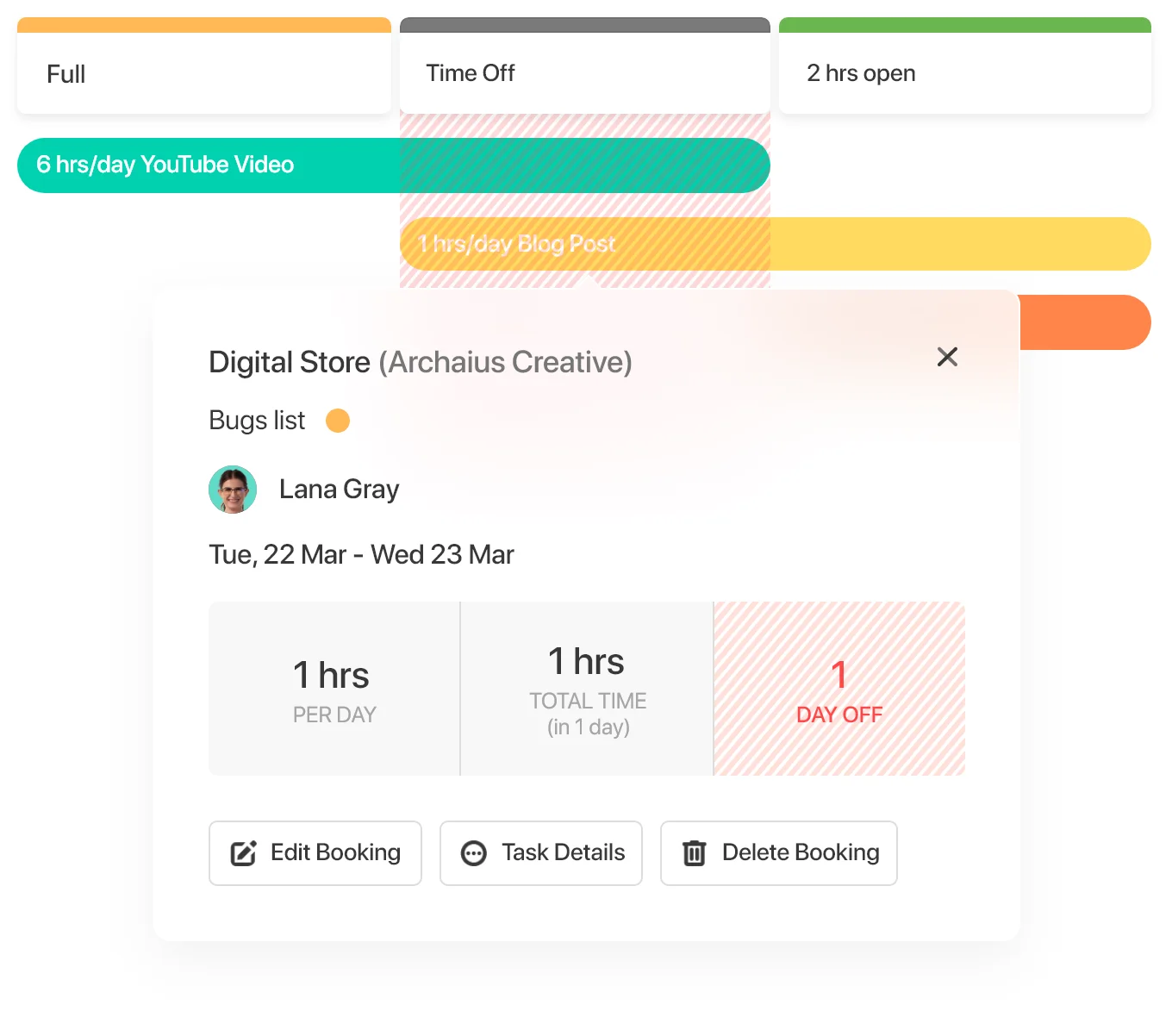Click the trash icon on Delete Booking
Screen dimensions: 1172x1036
click(694, 853)
